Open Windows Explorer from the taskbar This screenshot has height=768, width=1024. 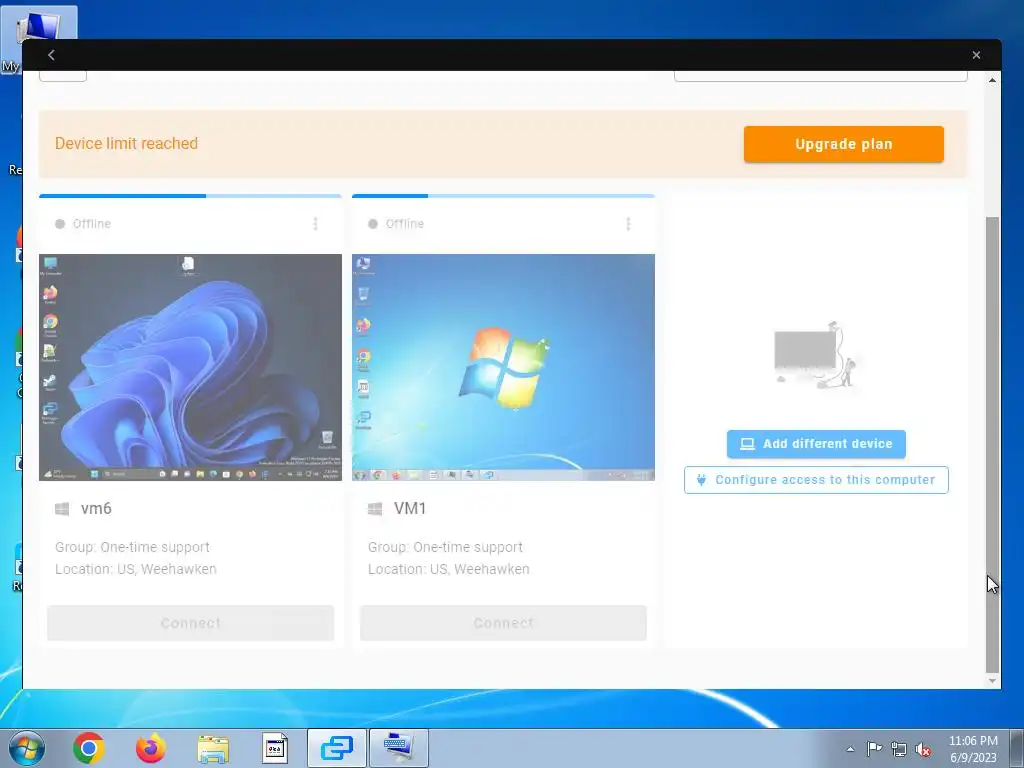(213, 748)
